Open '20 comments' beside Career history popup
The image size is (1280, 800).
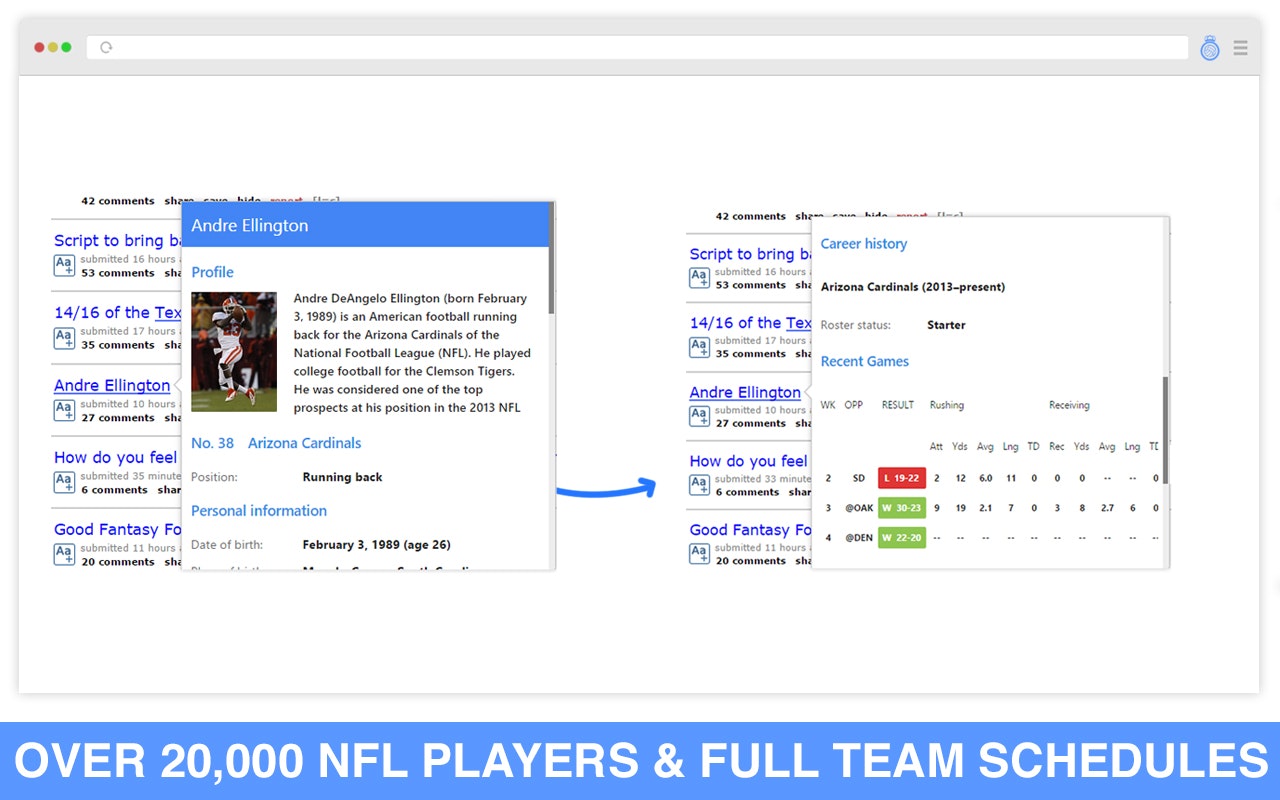[x=751, y=561]
